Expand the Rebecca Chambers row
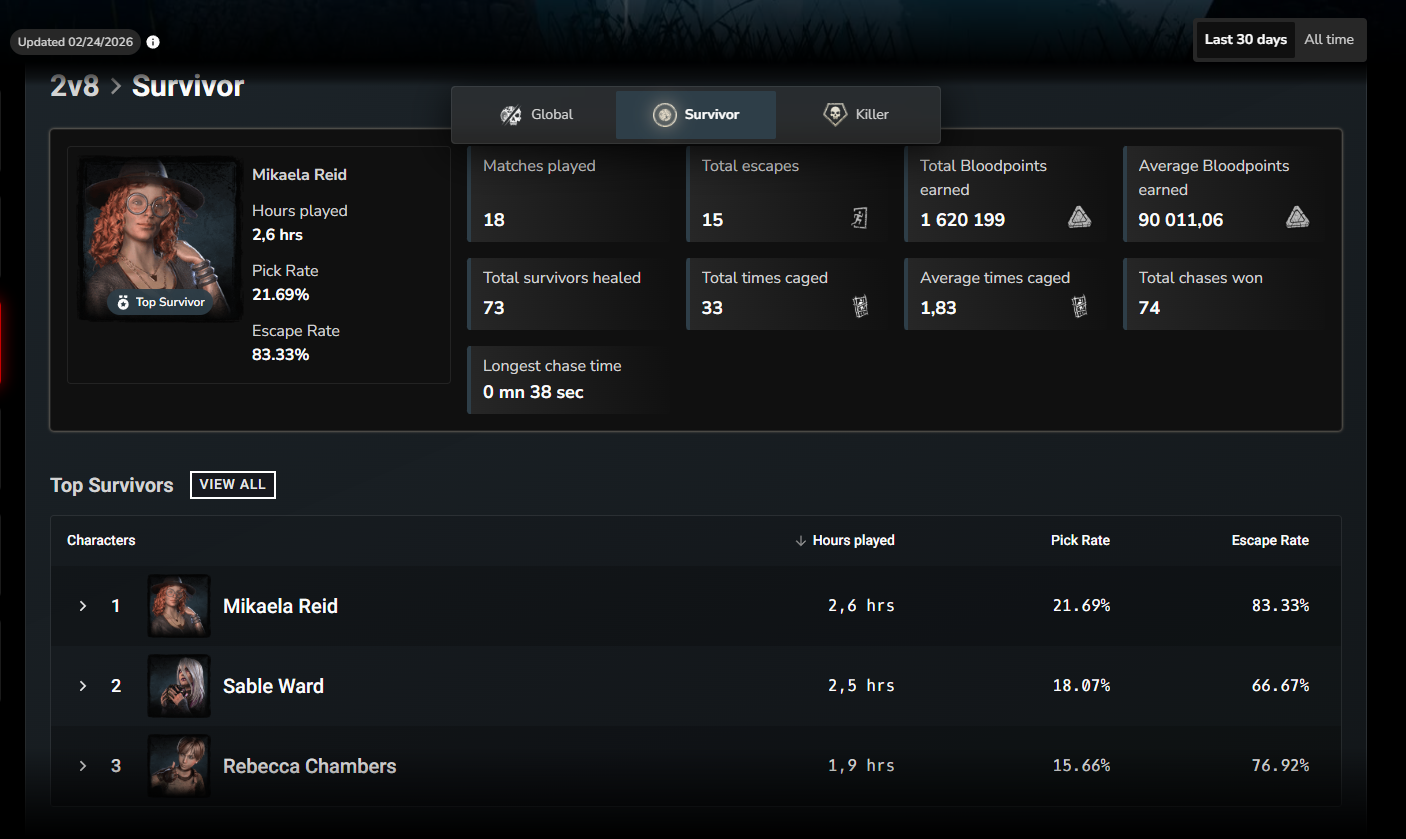The width and height of the screenshot is (1406, 839). pos(83,766)
